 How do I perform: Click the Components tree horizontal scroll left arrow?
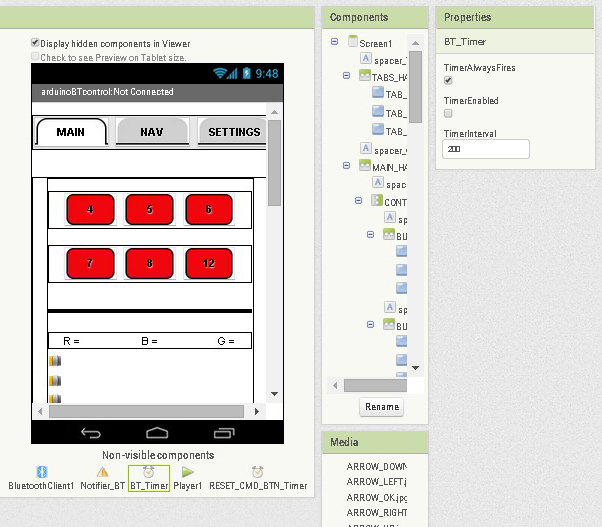tap(335, 385)
